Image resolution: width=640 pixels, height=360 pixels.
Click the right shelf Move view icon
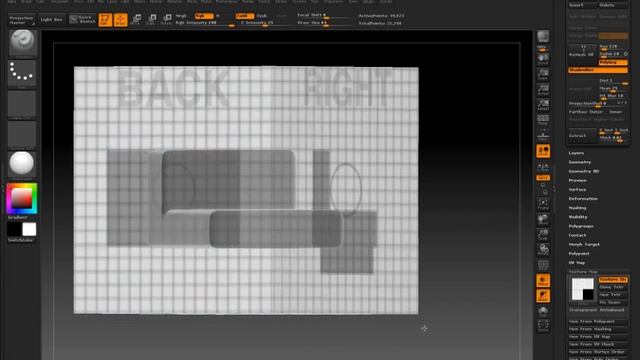(x=543, y=220)
